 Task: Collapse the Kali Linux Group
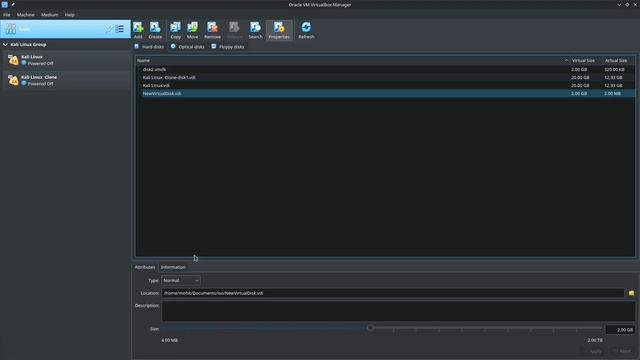click(5, 44)
